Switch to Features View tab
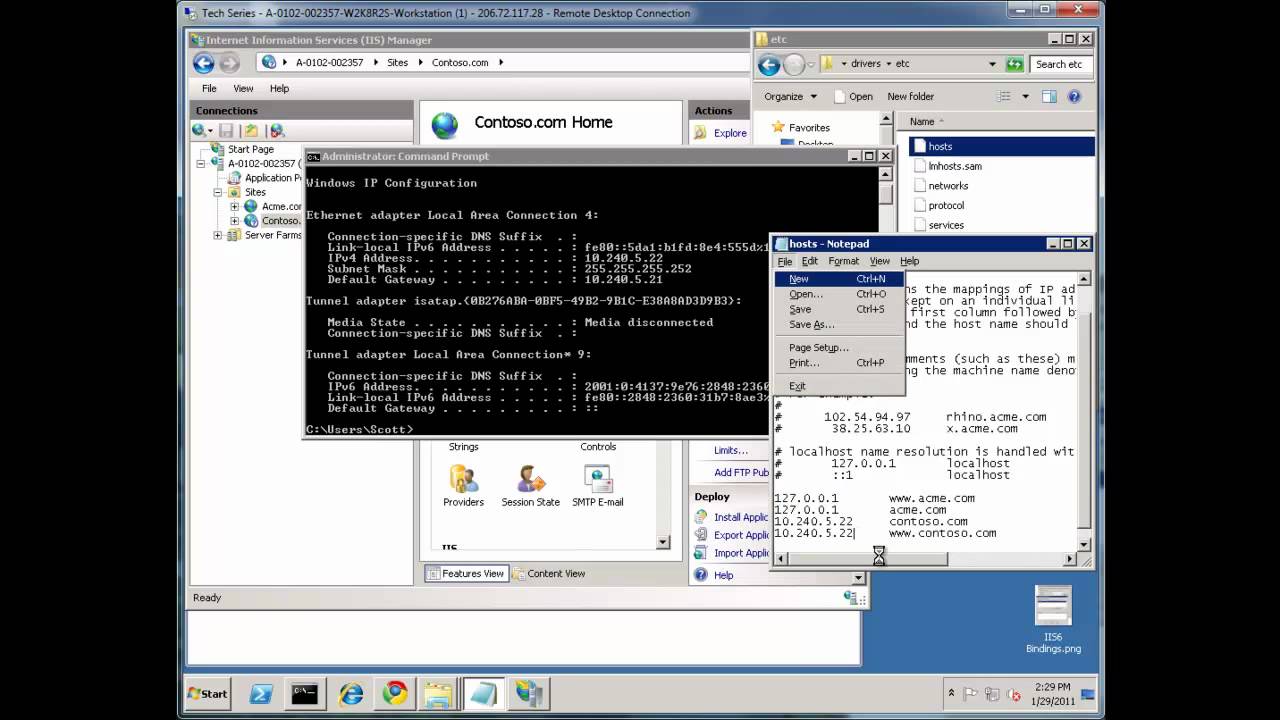 point(466,573)
